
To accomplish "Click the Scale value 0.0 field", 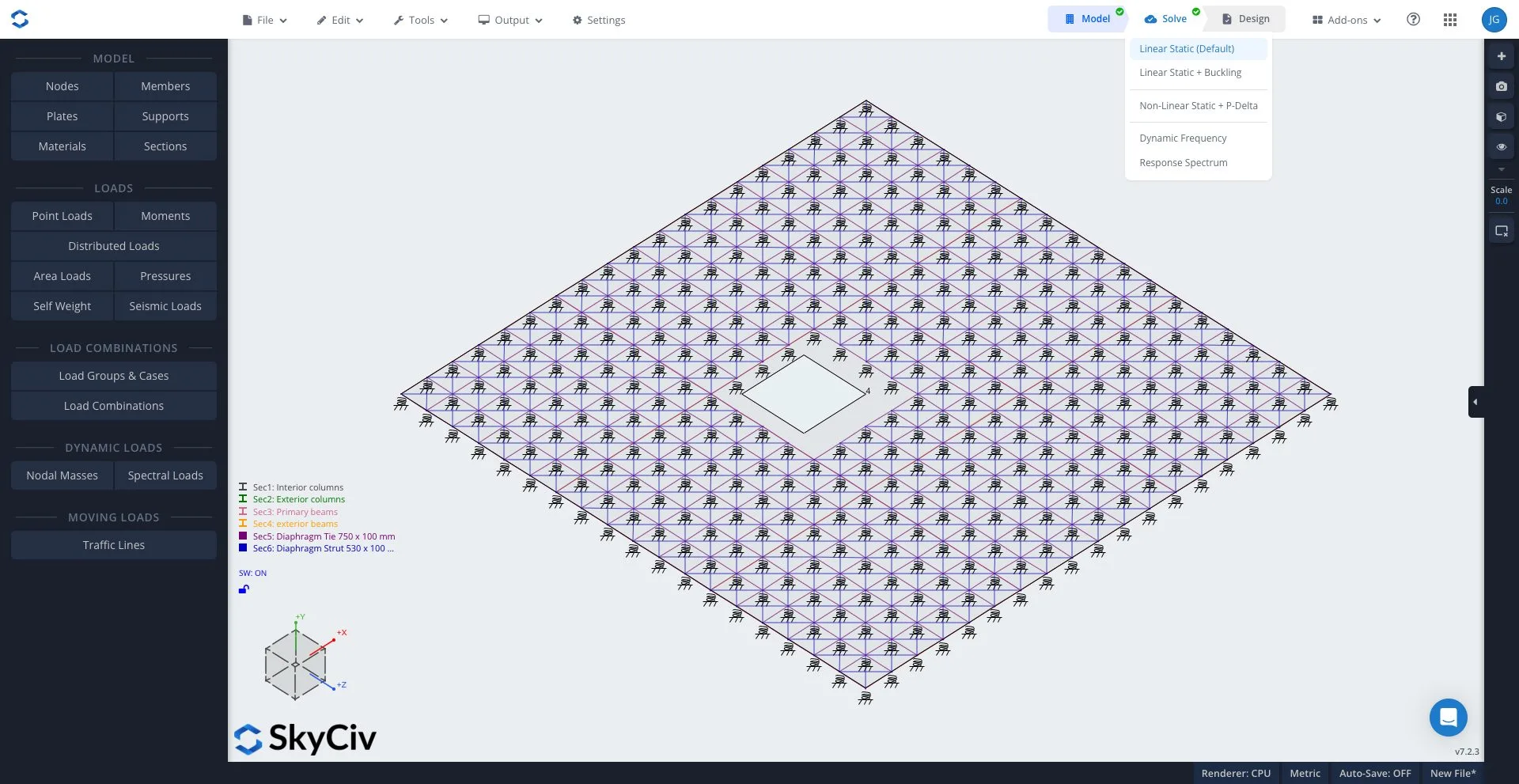I will (x=1501, y=201).
